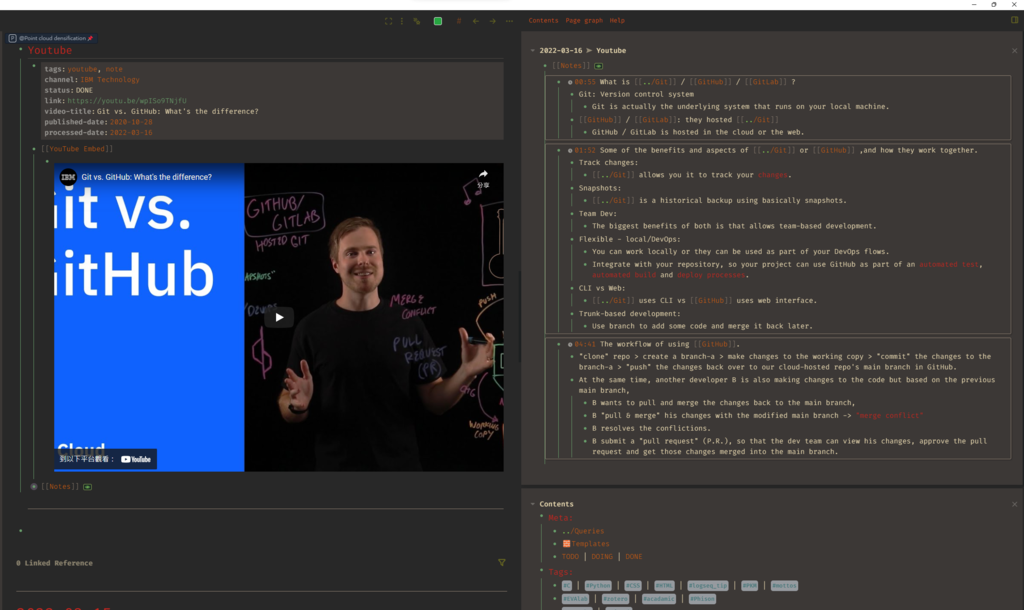Image resolution: width=1024 pixels, height=610 pixels.
Task: Toggle the YouTube Embed block bullet
Action: 34,149
